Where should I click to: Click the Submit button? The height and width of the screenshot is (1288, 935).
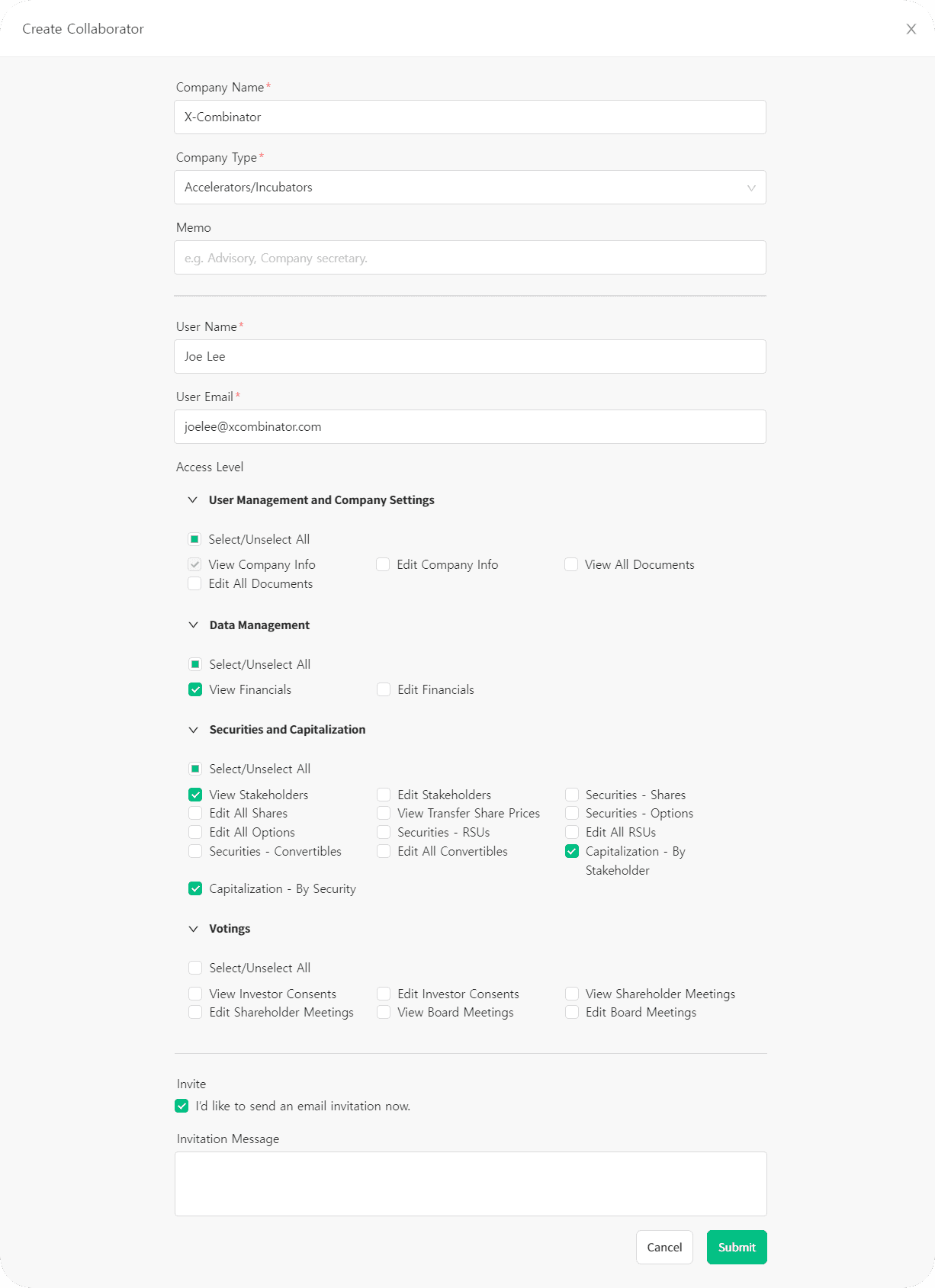click(735, 1247)
